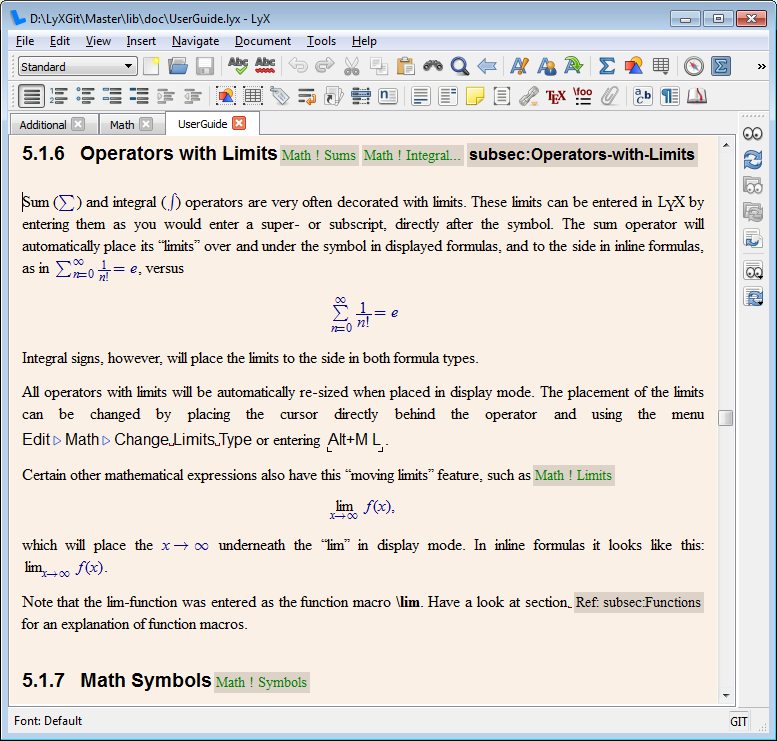777x741 pixels.
Task: Insert TeX code using the TeX icon
Action: [556, 96]
